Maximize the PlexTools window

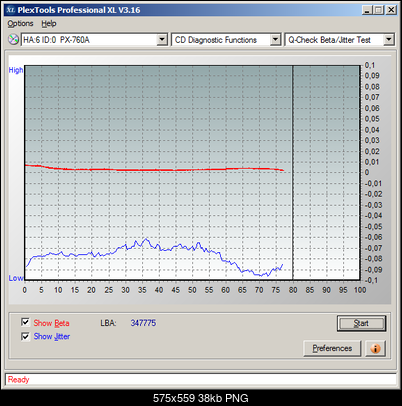tap(379, 10)
